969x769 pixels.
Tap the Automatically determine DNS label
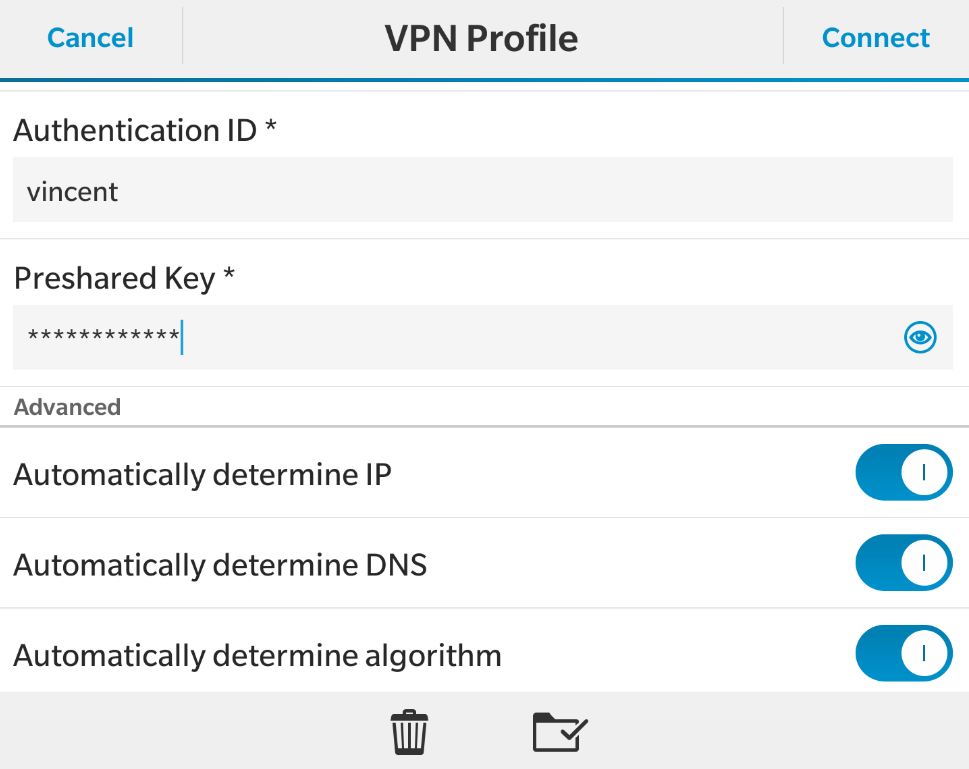(220, 565)
